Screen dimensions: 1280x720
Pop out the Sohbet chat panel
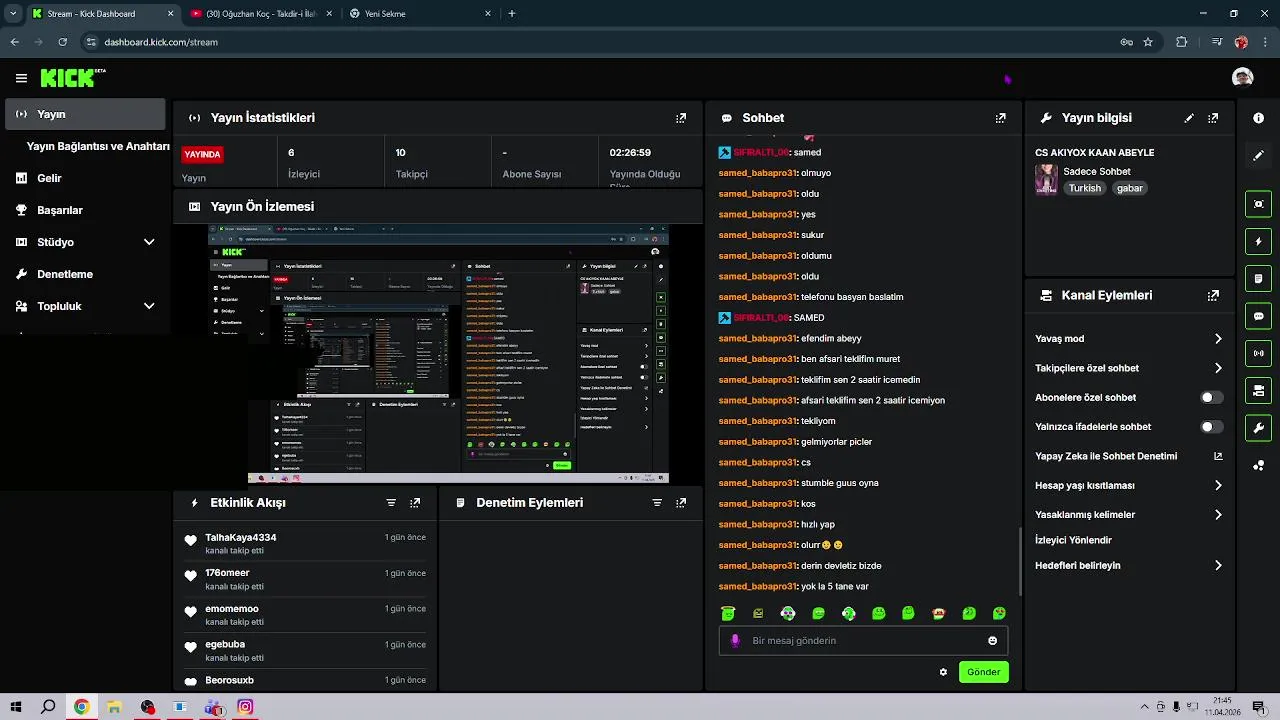point(1000,118)
